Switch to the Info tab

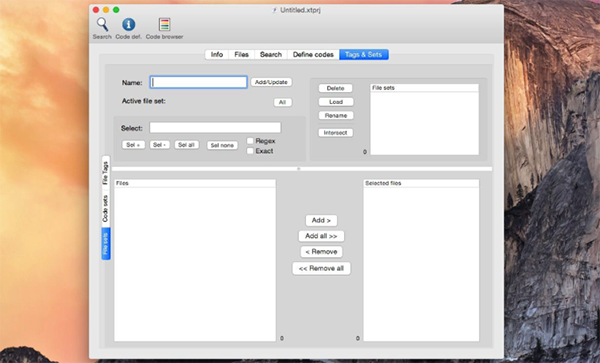(x=217, y=55)
